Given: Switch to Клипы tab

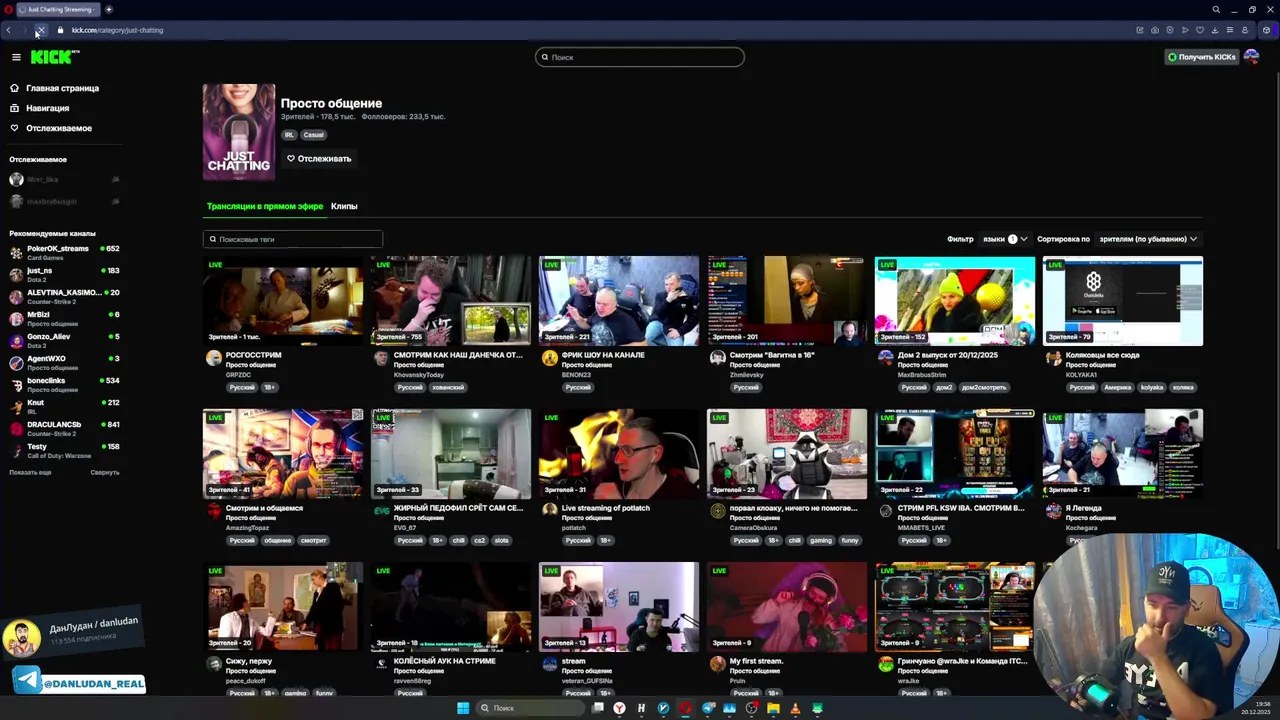Looking at the screenshot, I should click(344, 206).
